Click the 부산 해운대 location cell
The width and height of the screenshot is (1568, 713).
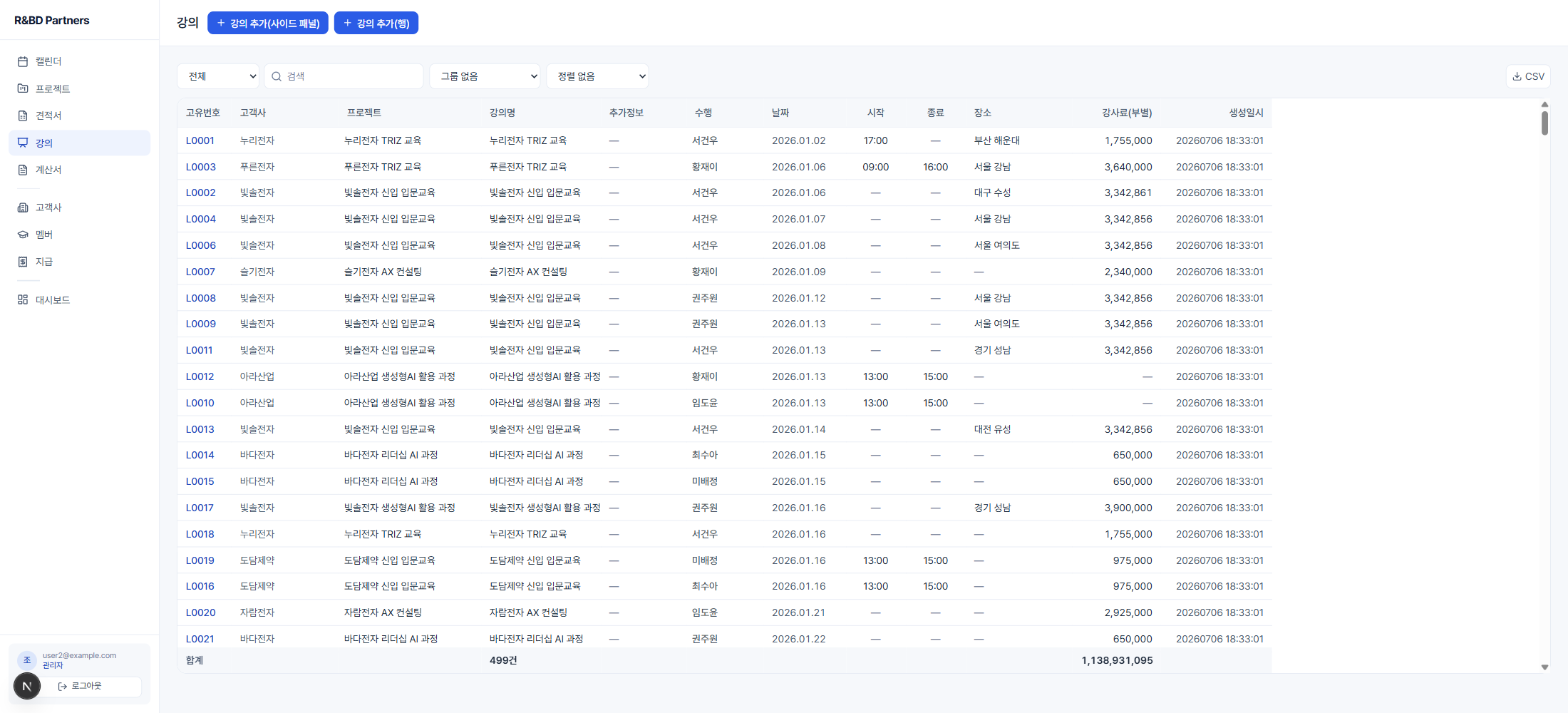997,140
